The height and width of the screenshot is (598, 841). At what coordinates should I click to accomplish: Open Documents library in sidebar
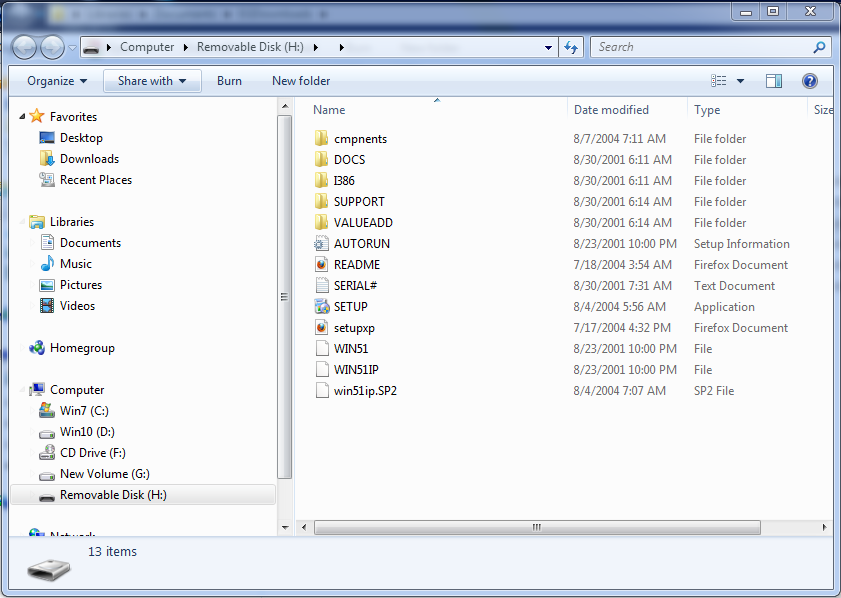[91, 242]
